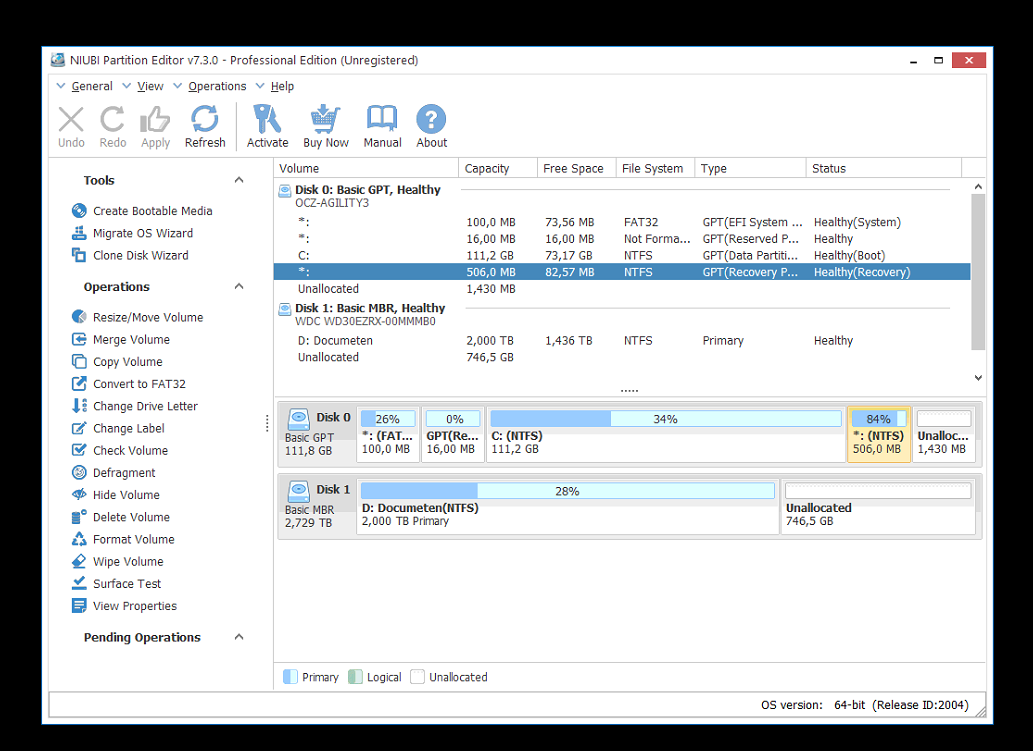Image resolution: width=1033 pixels, height=751 pixels.
Task: Run Defragment on selected volume
Action: [124, 473]
